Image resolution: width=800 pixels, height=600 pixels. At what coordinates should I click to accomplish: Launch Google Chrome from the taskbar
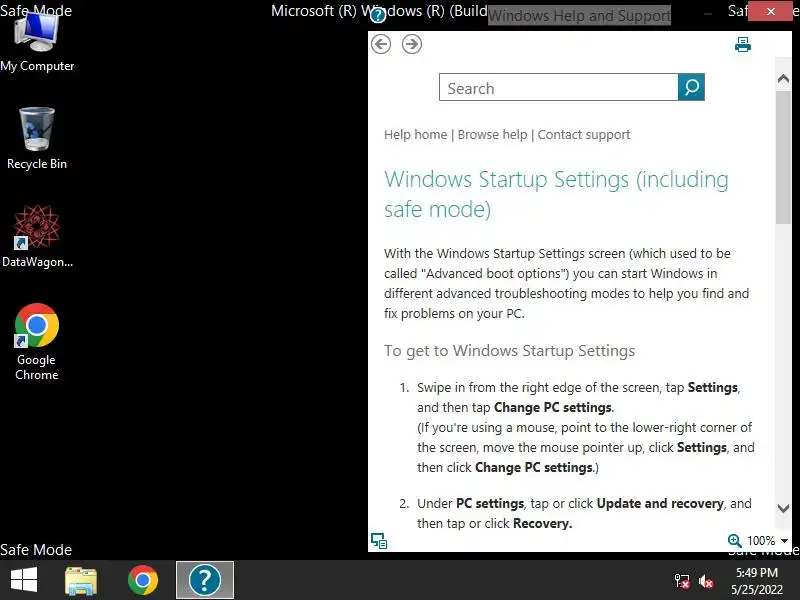(143, 580)
